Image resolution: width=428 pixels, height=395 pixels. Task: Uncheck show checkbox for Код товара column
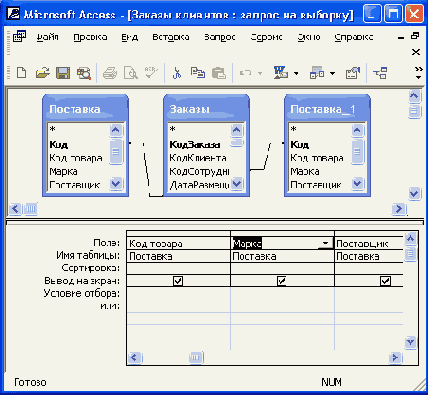pos(178,281)
